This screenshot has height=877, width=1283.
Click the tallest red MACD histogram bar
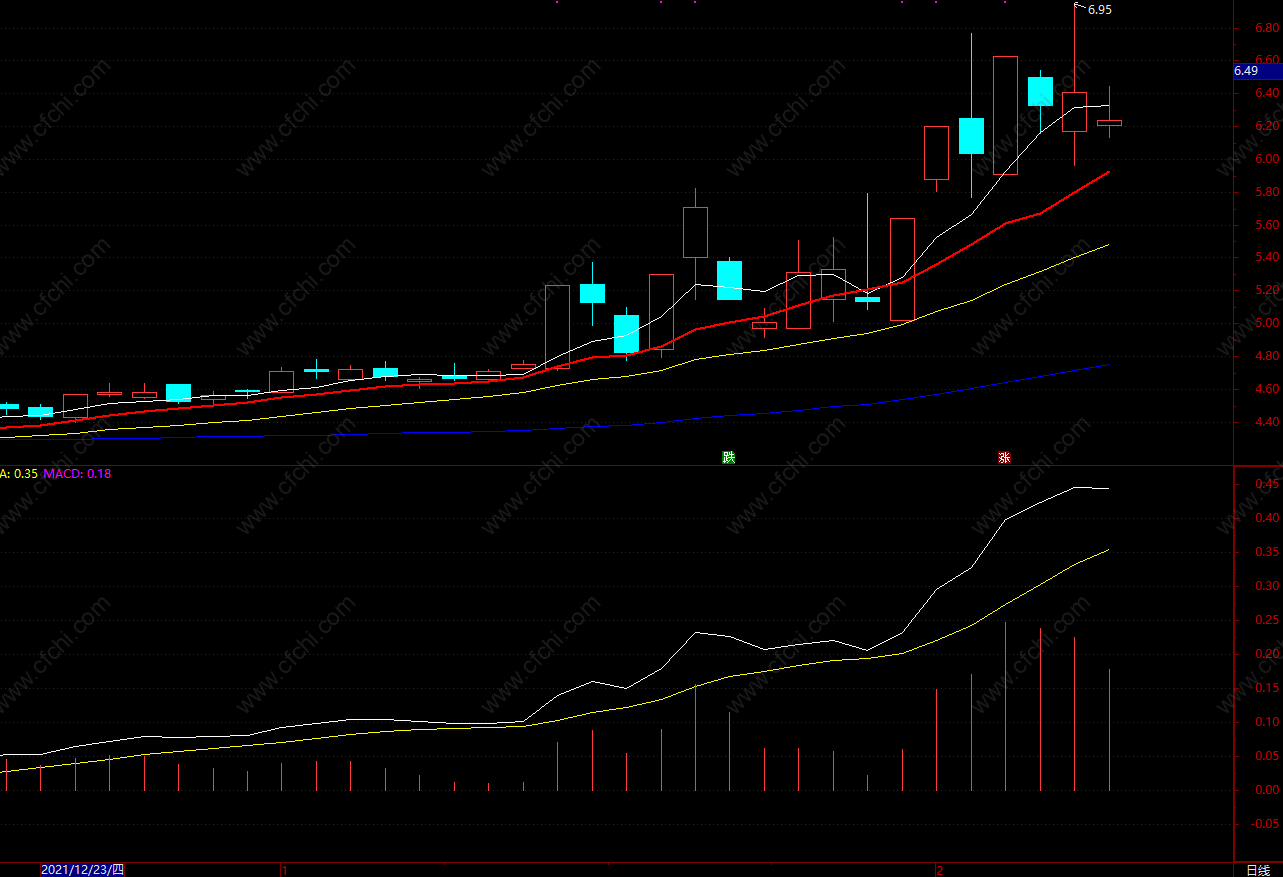click(x=1006, y=706)
